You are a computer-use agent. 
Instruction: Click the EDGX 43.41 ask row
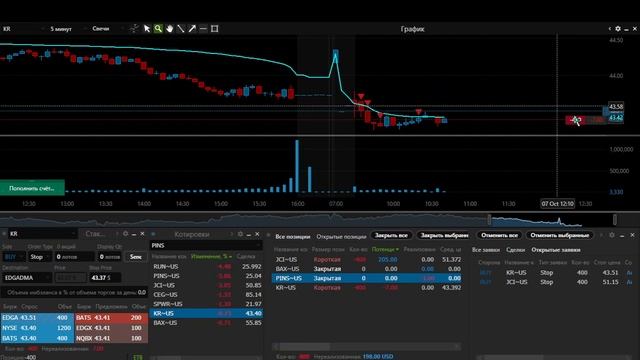(x=111, y=328)
